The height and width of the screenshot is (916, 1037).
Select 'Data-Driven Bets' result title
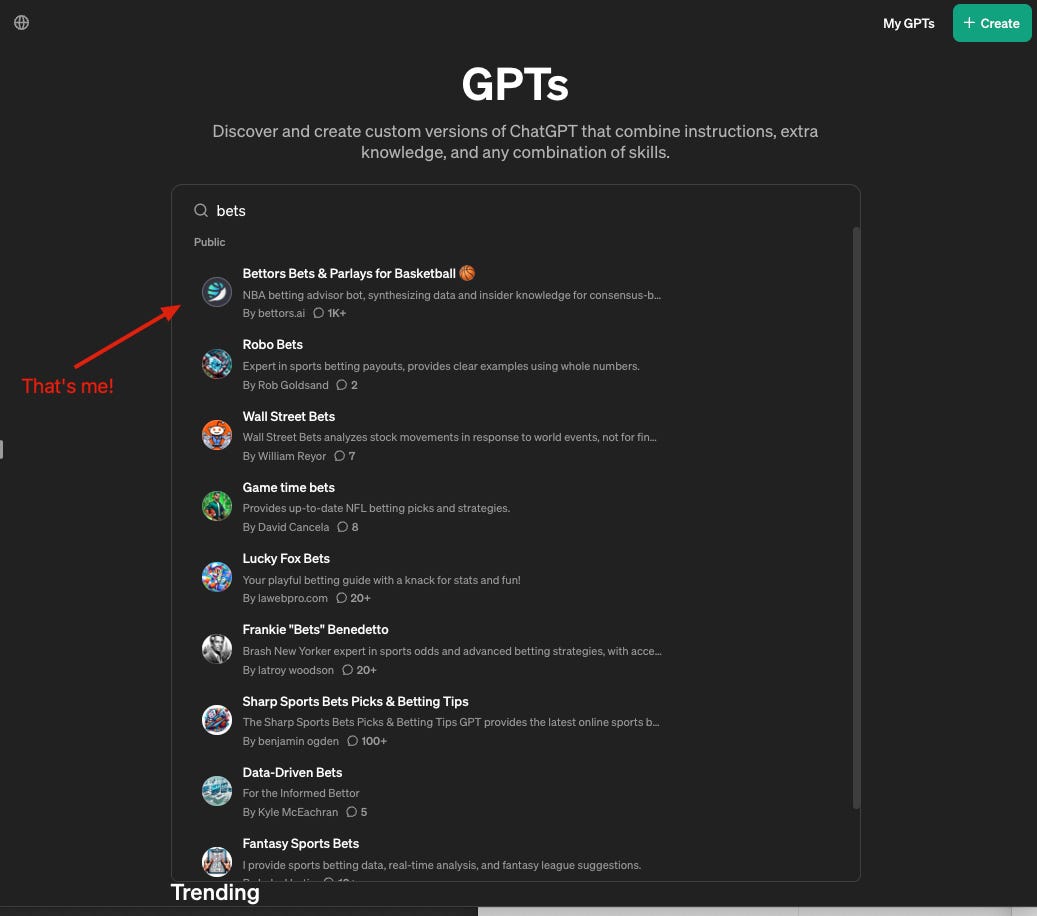[x=292, y=772]
